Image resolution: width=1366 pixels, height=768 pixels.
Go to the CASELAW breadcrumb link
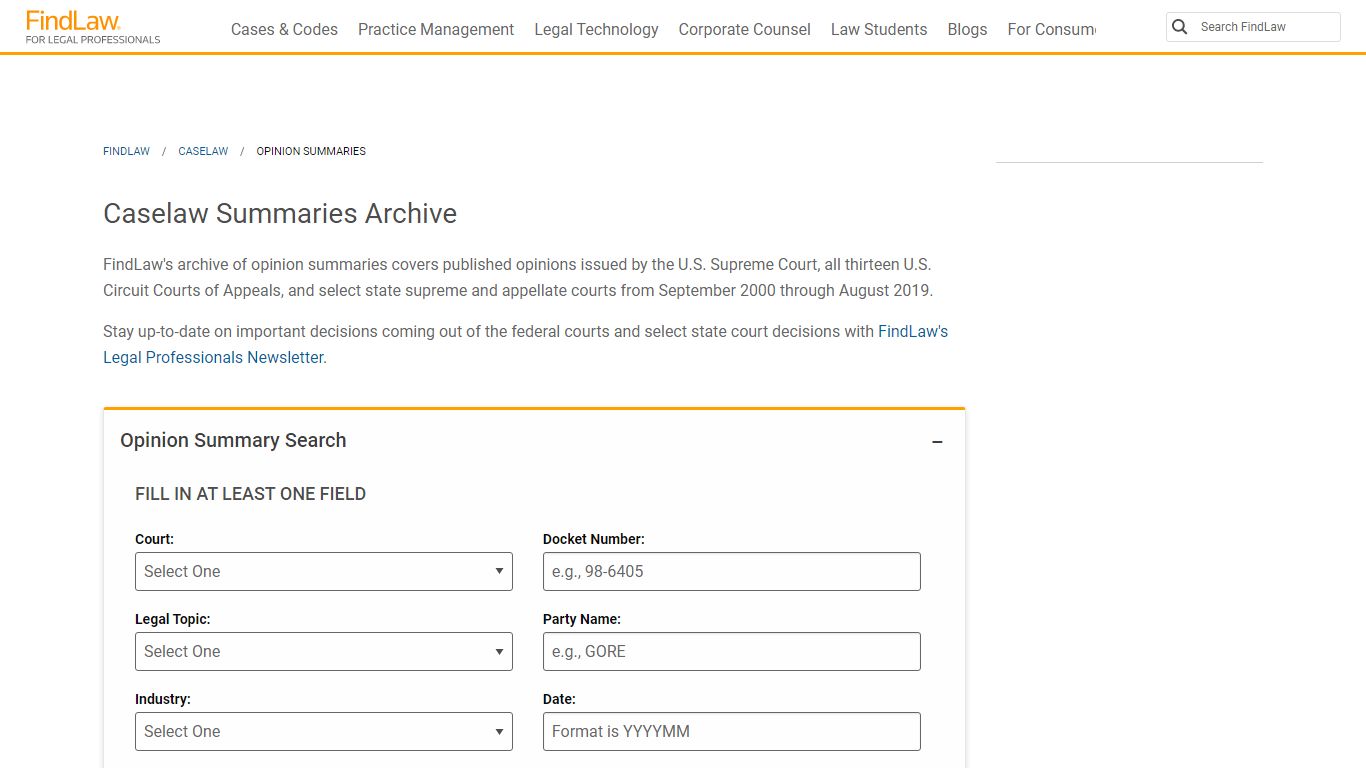click(203, 151)
